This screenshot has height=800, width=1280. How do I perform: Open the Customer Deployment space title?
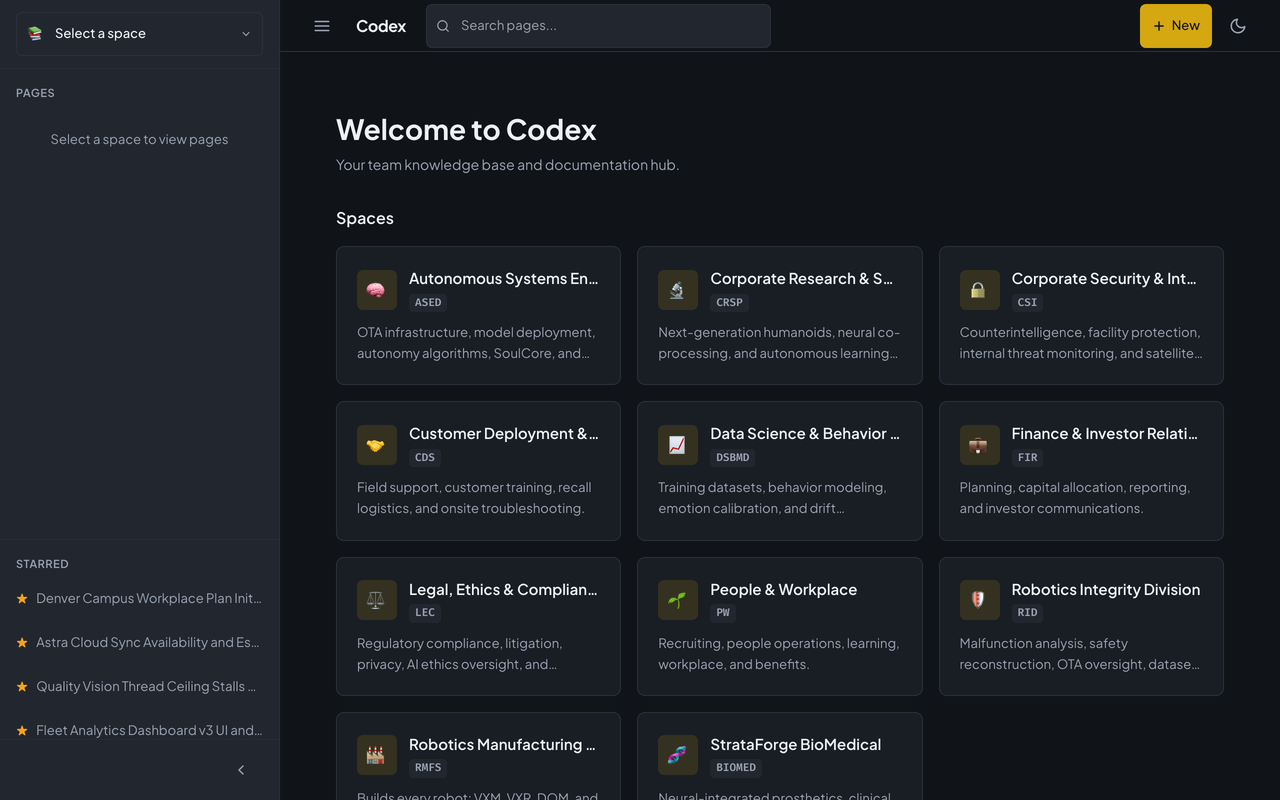click(504, 434)
